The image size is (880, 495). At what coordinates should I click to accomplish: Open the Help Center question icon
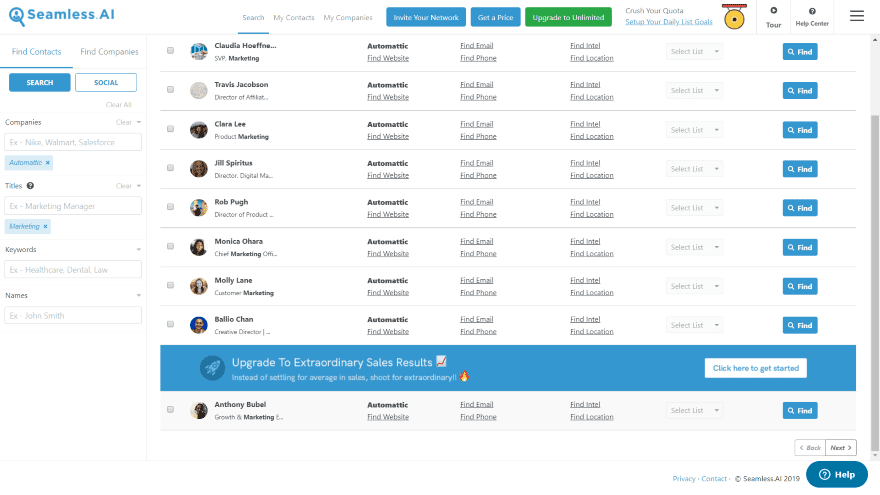click(x=812, y=11)
